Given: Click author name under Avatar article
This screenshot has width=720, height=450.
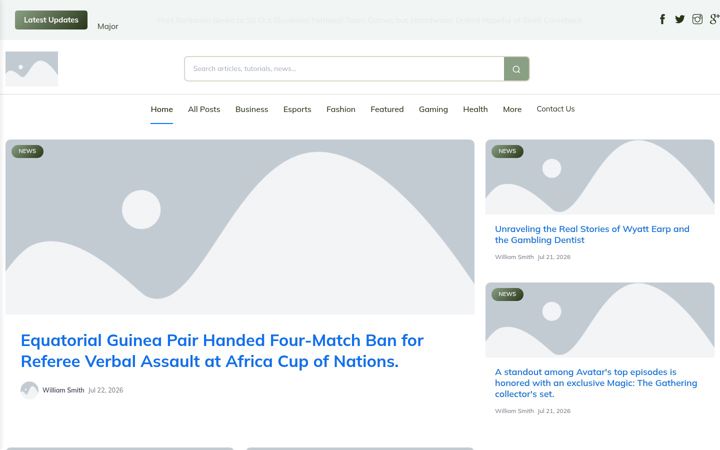Looking at the screenshot, I should (514, 411).
